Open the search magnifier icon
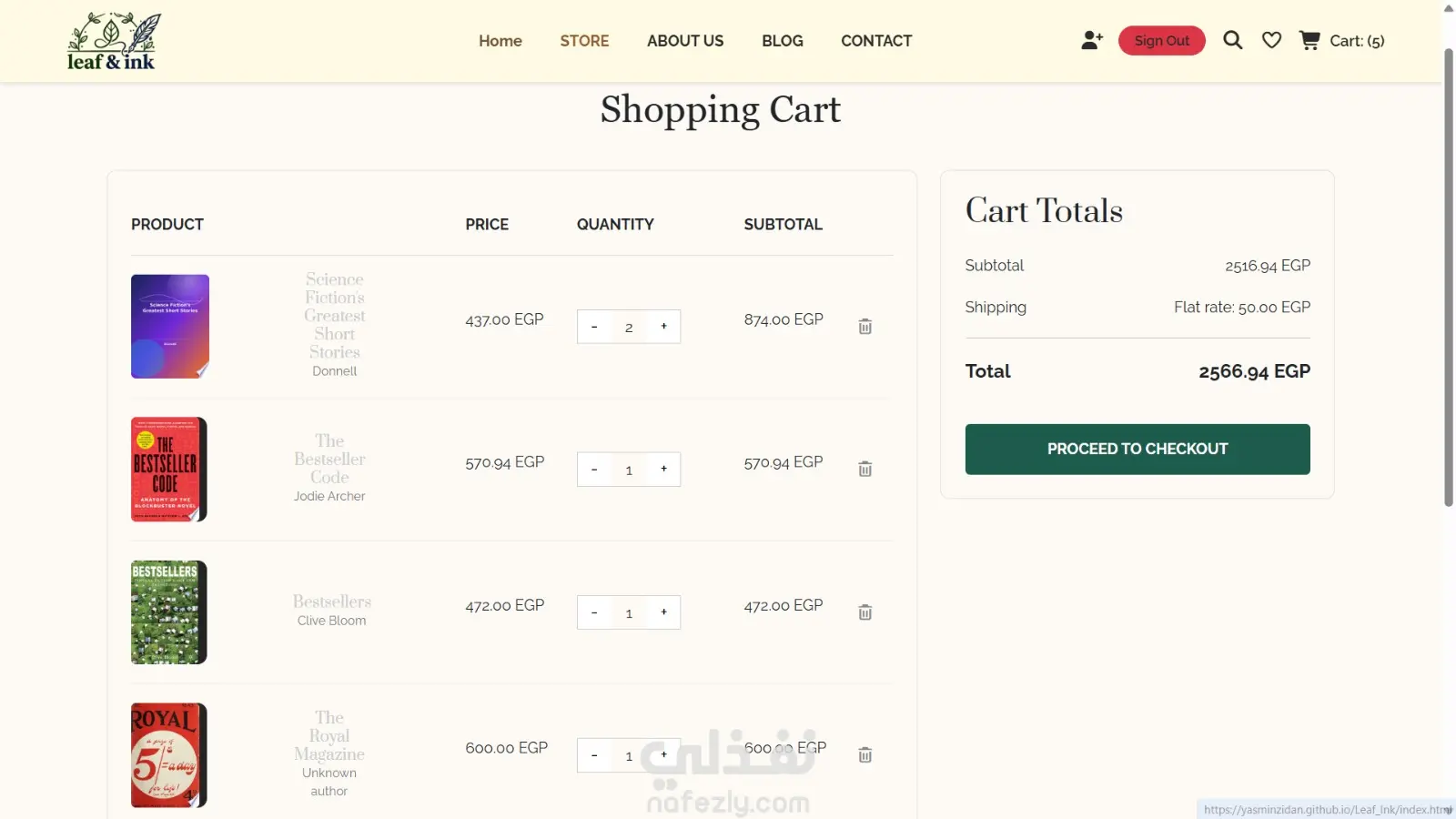Screen dimensions: 1456x819 [x=1232, y=40]
